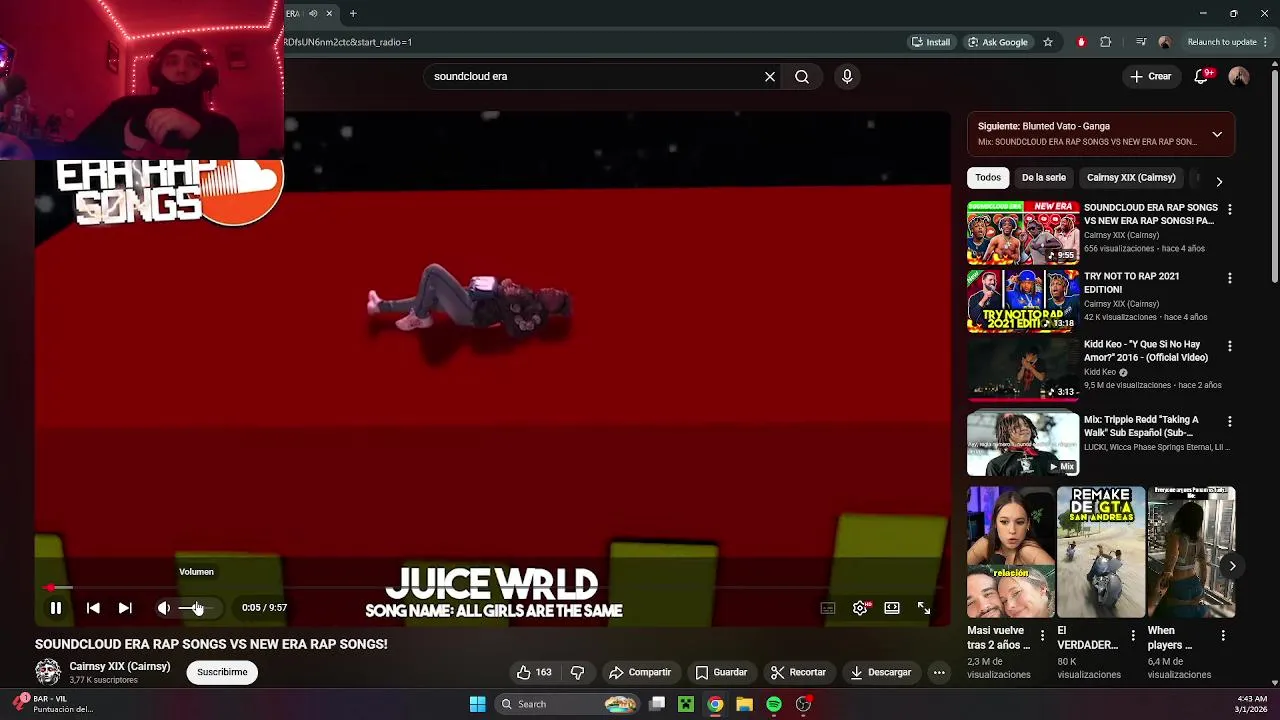This screenshot has height=720, width=1280.
Task: Open the Trippie Redd mix thumbnail
Action: 1023,444
